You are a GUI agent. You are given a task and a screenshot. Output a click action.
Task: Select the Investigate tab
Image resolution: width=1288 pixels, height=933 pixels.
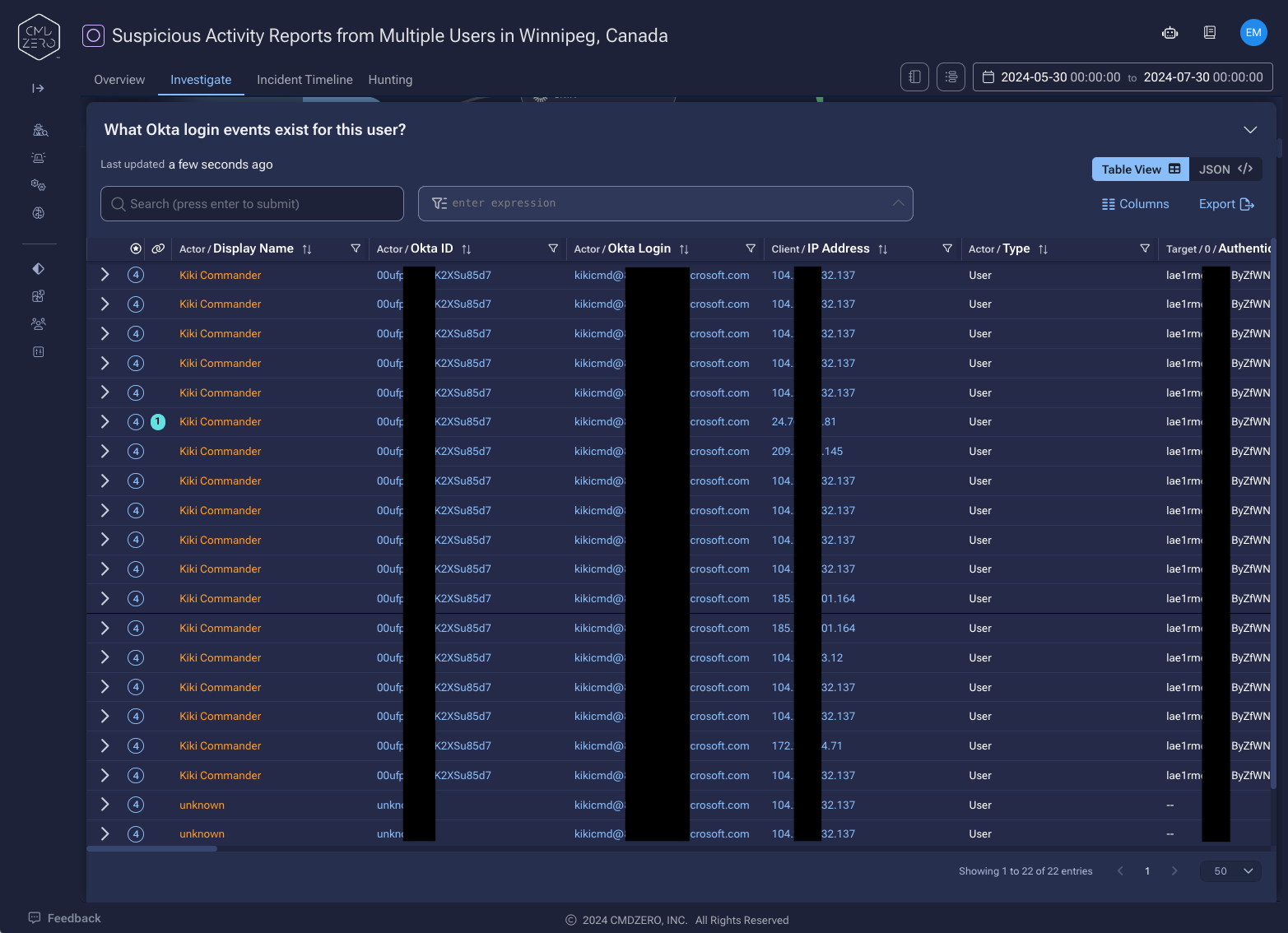click(201, 80)
